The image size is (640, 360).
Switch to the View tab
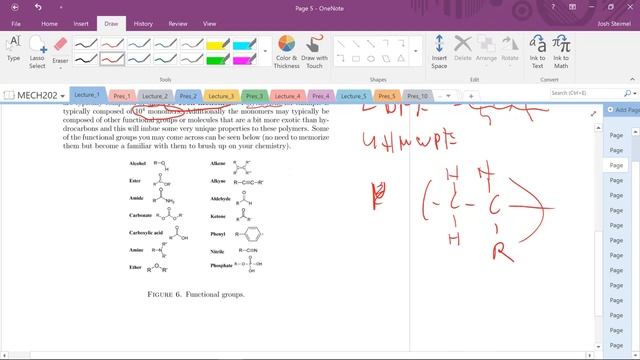pos(209,24)
